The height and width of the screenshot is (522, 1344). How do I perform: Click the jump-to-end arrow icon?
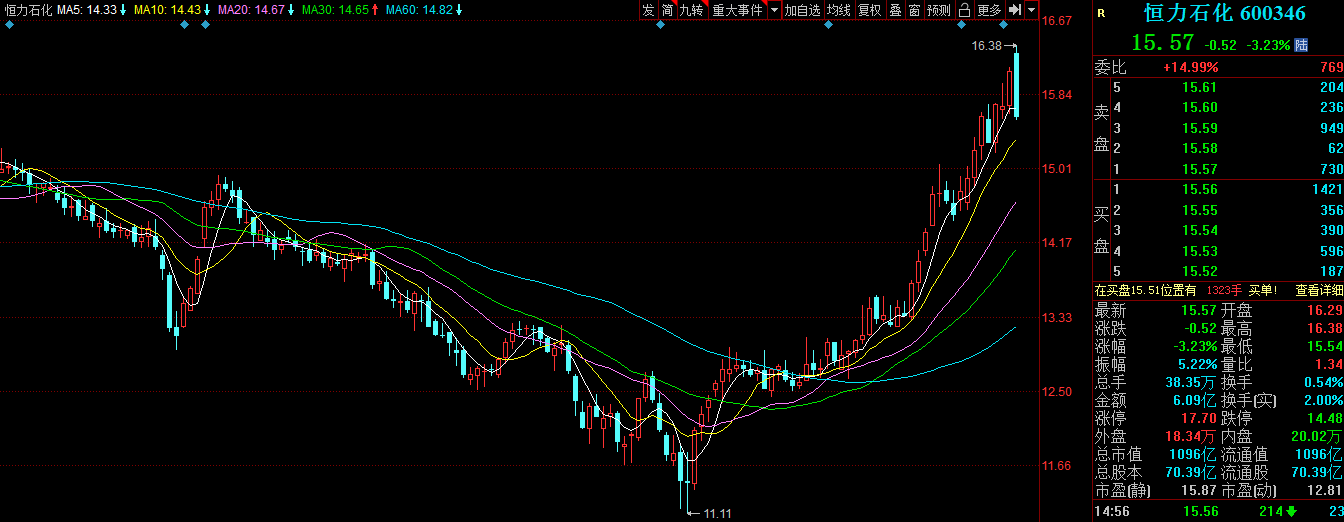tap(1014, 10)
